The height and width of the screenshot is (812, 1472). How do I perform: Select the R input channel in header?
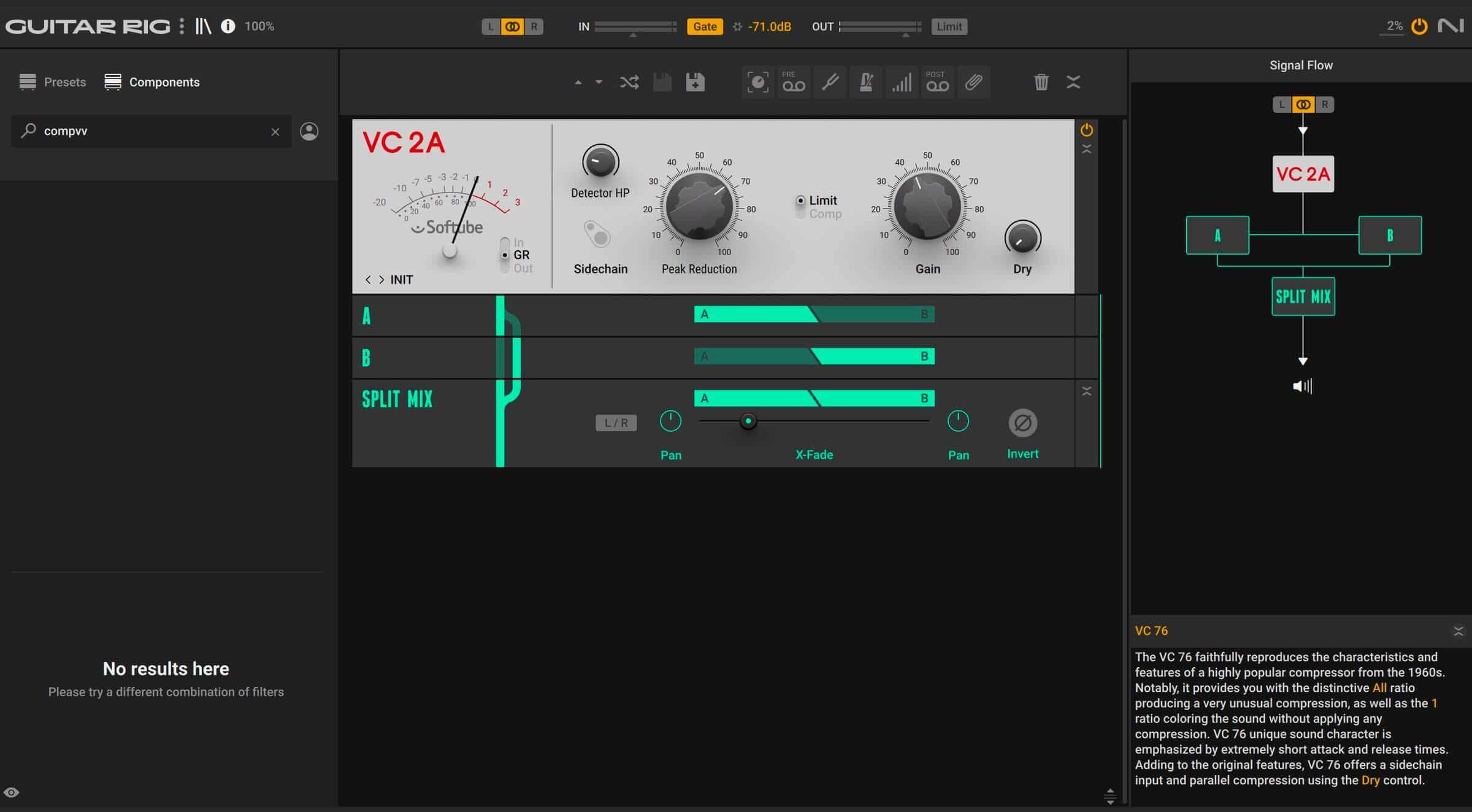click(534, 26)
